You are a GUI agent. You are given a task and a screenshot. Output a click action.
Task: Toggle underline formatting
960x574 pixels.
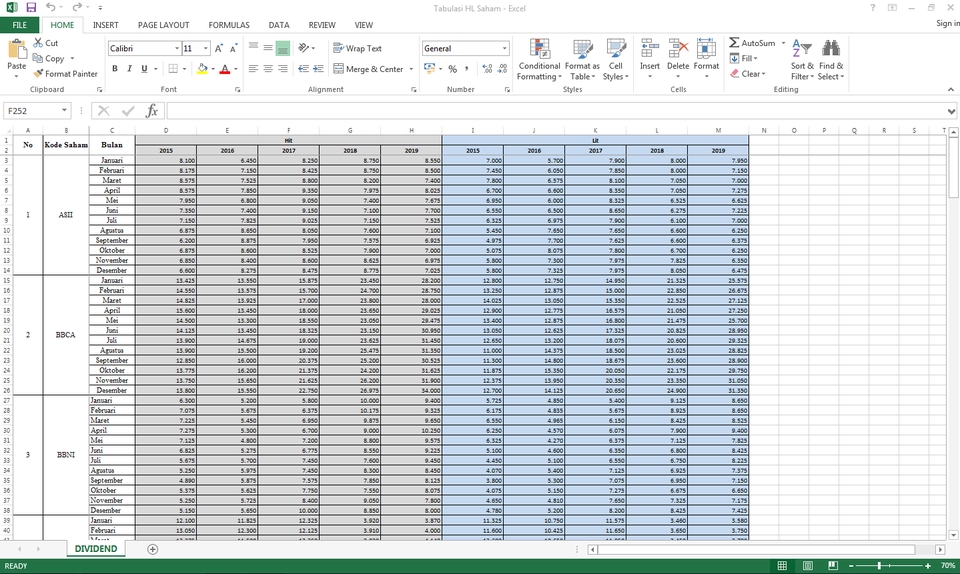(144, 69)
